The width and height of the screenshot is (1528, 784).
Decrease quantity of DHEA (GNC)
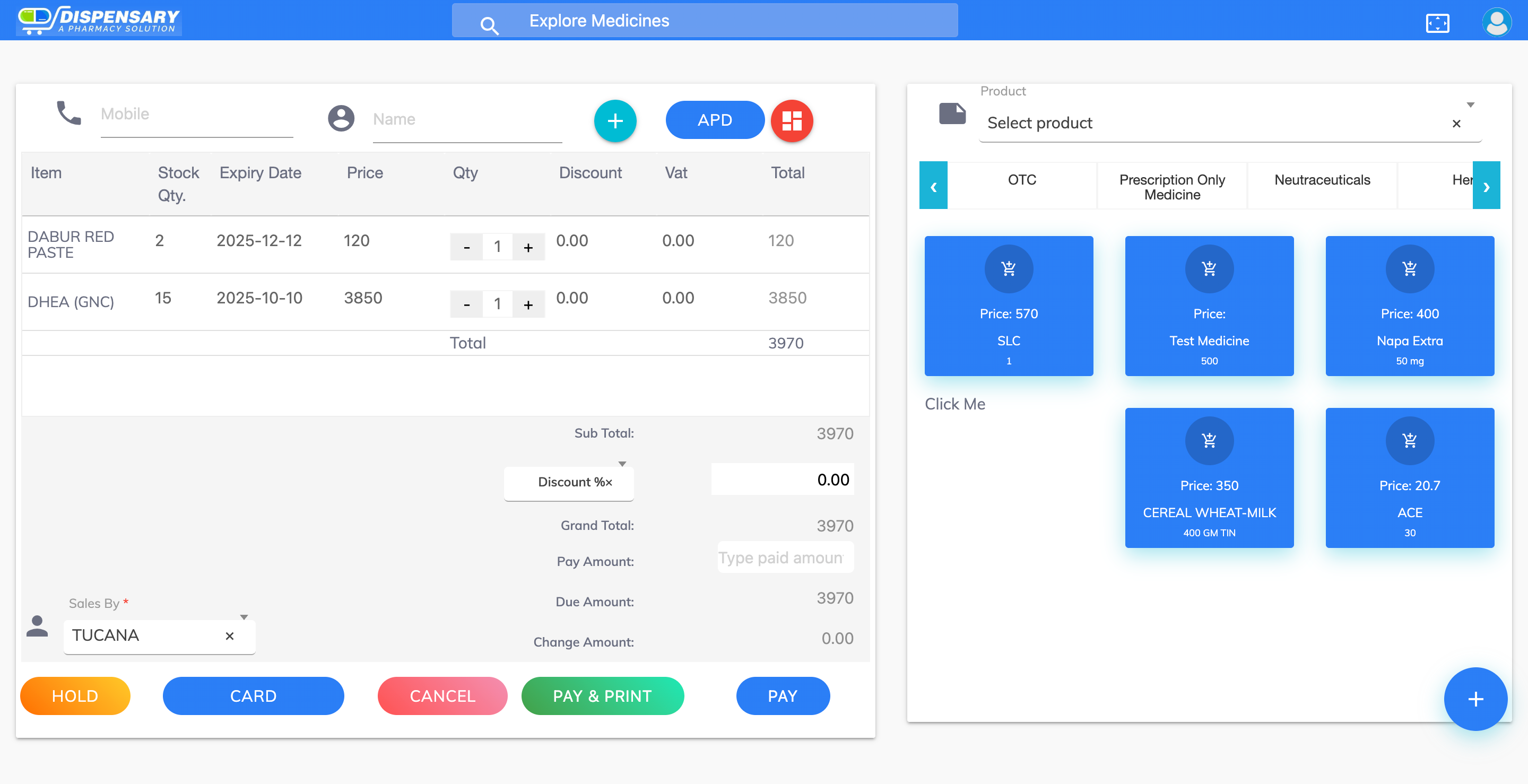(x=467, y=305)
